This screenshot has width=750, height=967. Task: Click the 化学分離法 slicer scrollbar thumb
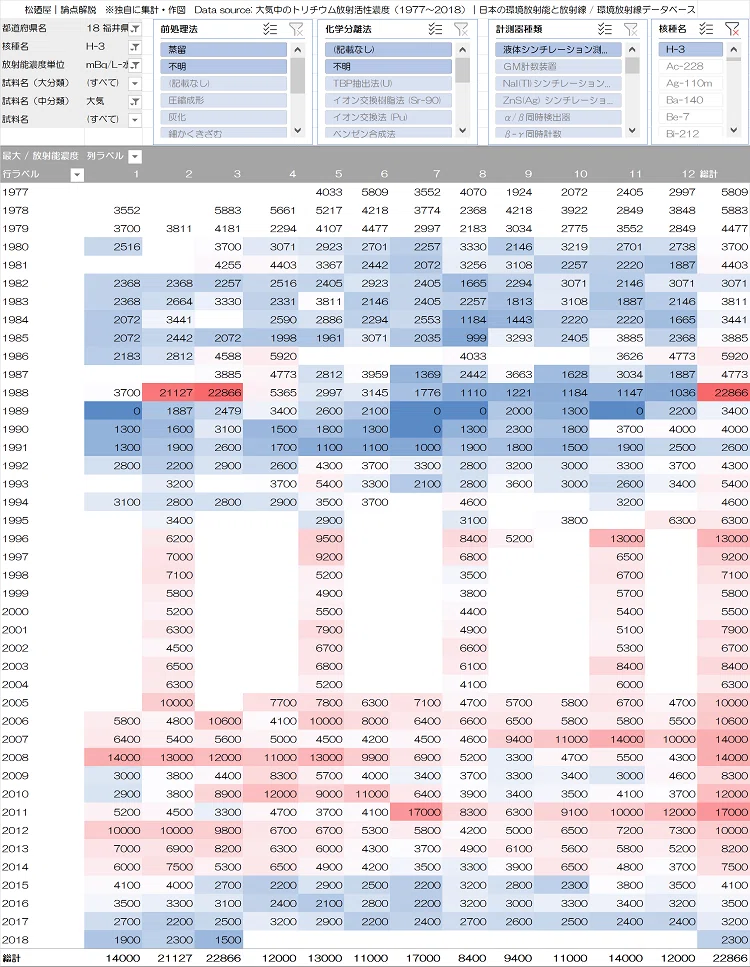click(463, 70)
